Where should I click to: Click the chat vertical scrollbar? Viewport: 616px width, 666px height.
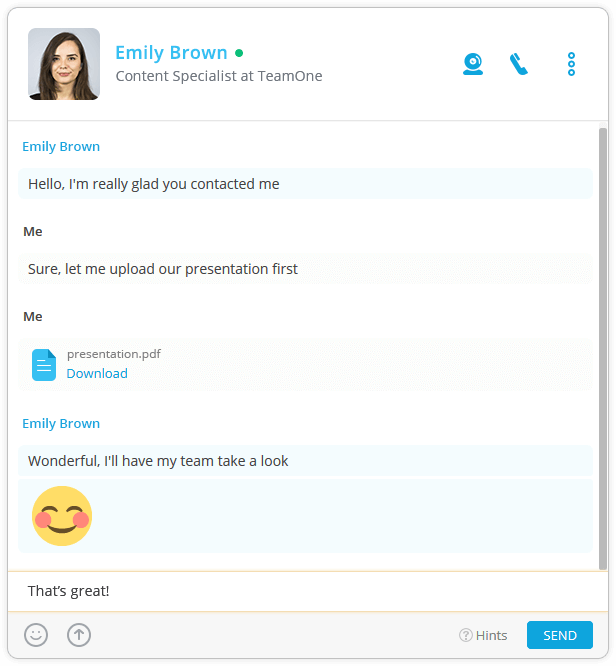(602, 348)
